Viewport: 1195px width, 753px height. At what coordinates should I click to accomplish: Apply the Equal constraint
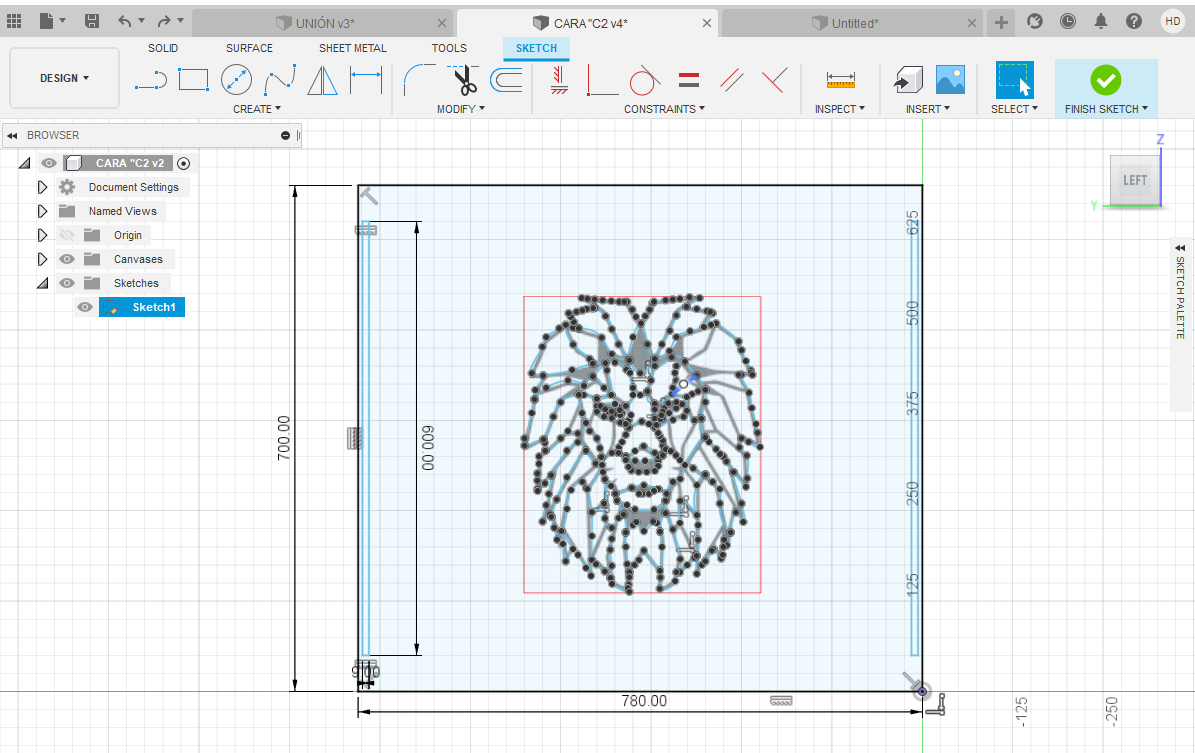pos(688,80)
